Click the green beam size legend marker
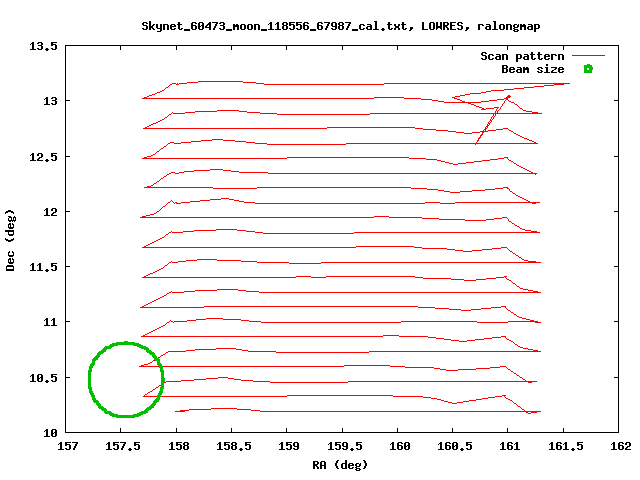This screenshot has height=480, width=640. [x=588, y=69]
